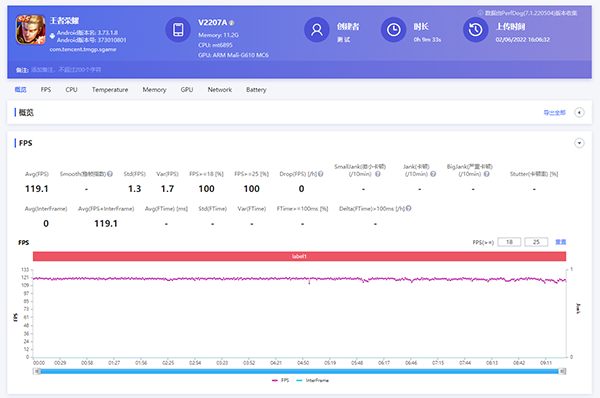Toggle the InterFrame legend series
This screenshot has height=398, width=600.
[312, 380]
